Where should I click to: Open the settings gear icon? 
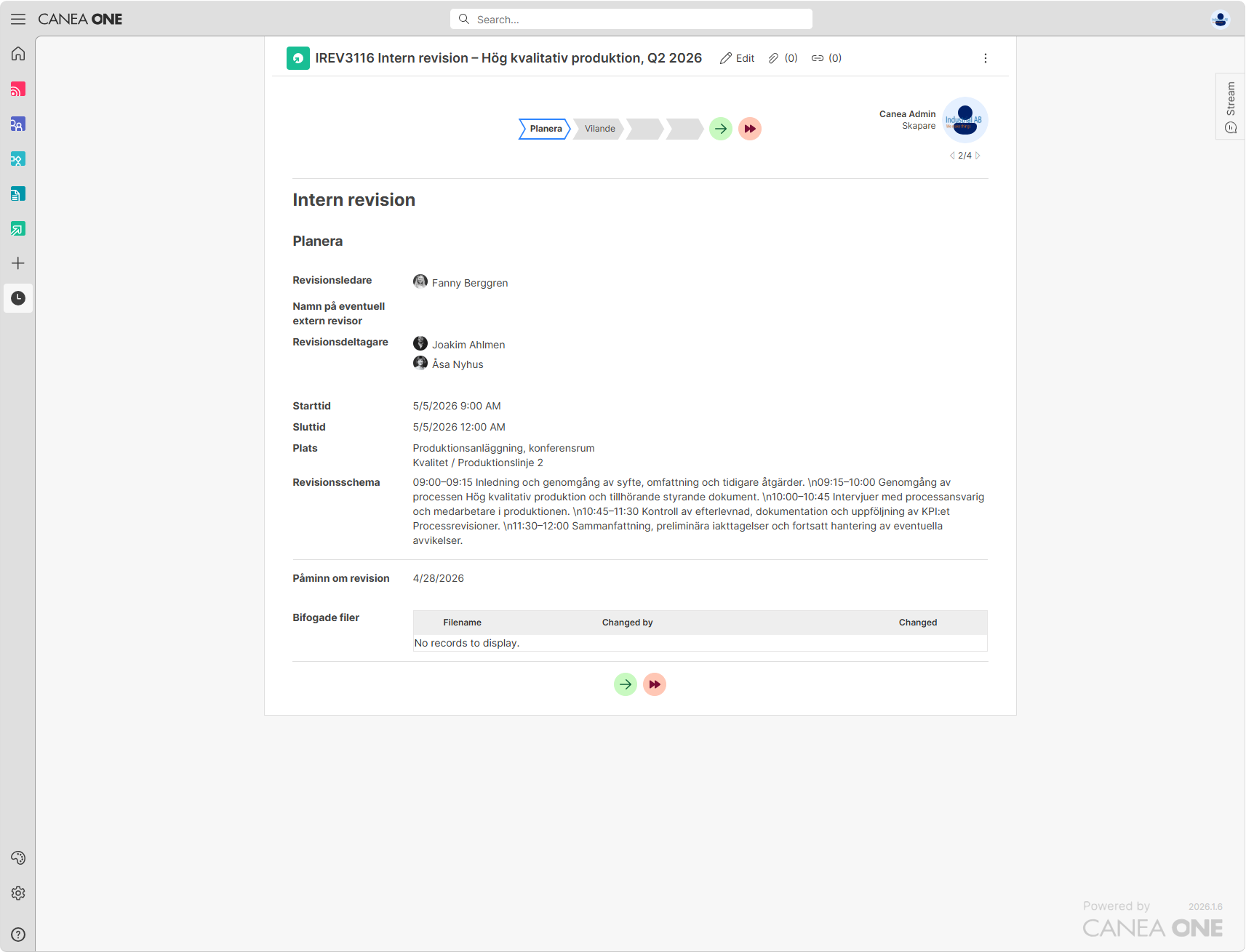tap(18, 893)
